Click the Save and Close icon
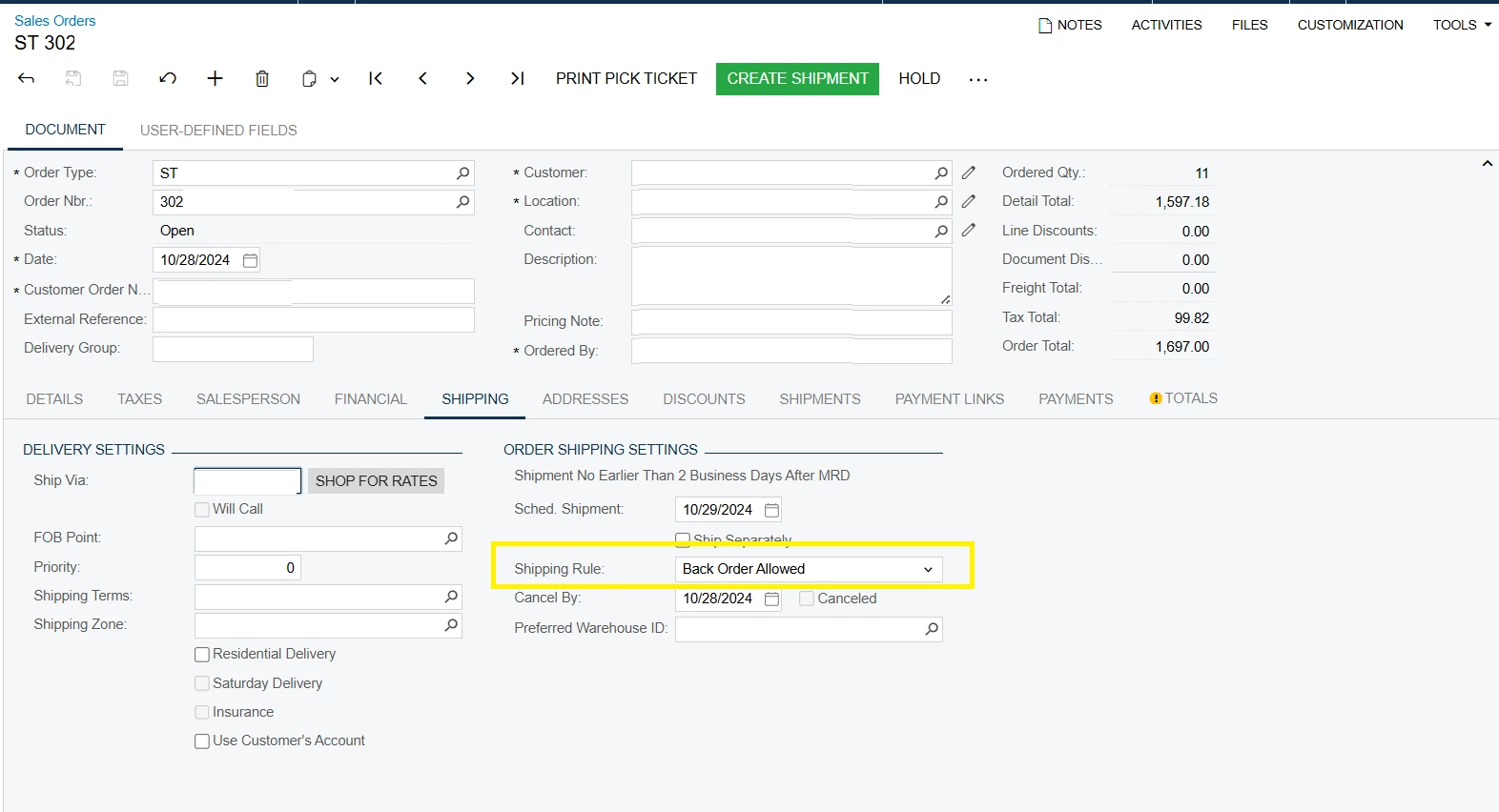 coord(73,78)
